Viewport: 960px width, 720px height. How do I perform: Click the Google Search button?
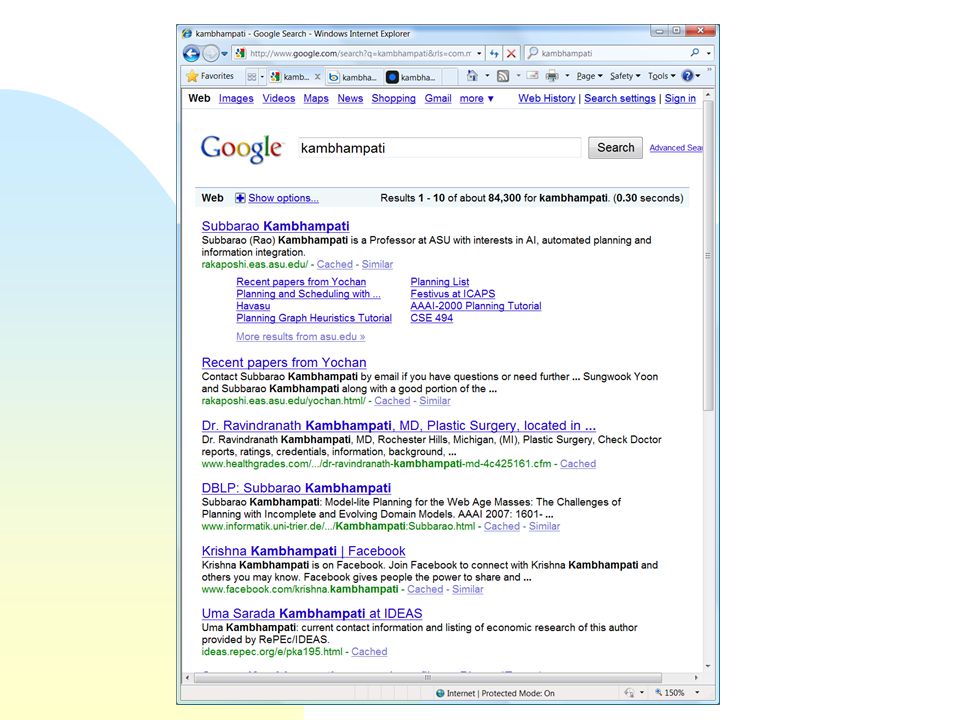pyautogui.click(x=615, y=148)
